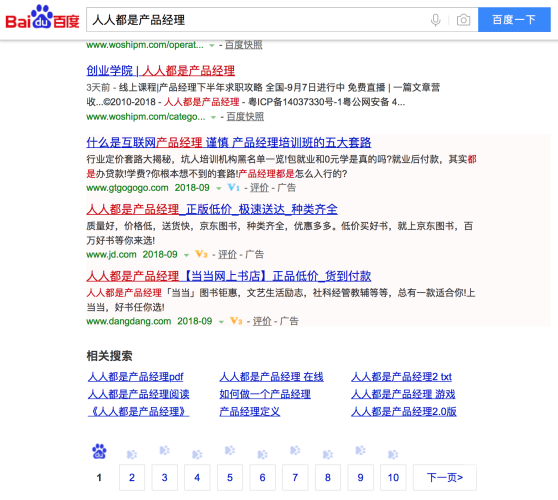The height and width of the screenshot is (500, 558).
Task: Open 什么是互联网产品经理 ad result title
Action: coord(228,142)
